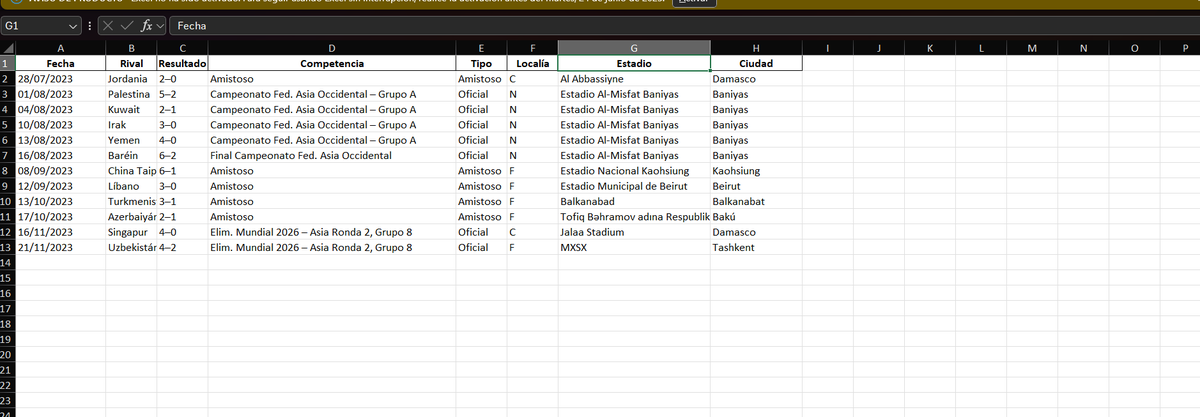Viewport: 1200px width, 417px height.
Task: Click the Estadio header cell
Action: (x=634, y=63)
